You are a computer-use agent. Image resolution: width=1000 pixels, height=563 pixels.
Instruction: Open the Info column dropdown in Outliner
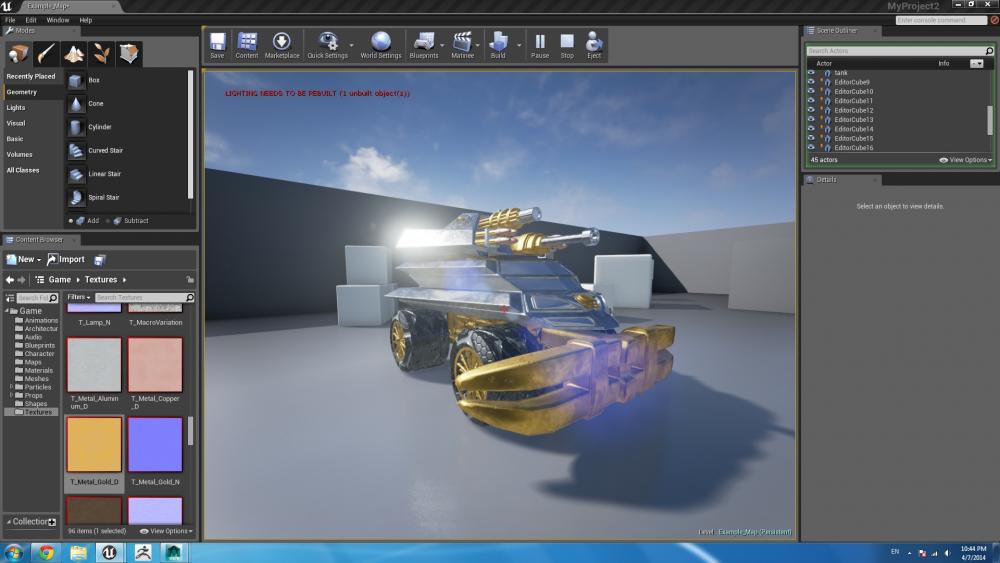click(x=976, y=64)
